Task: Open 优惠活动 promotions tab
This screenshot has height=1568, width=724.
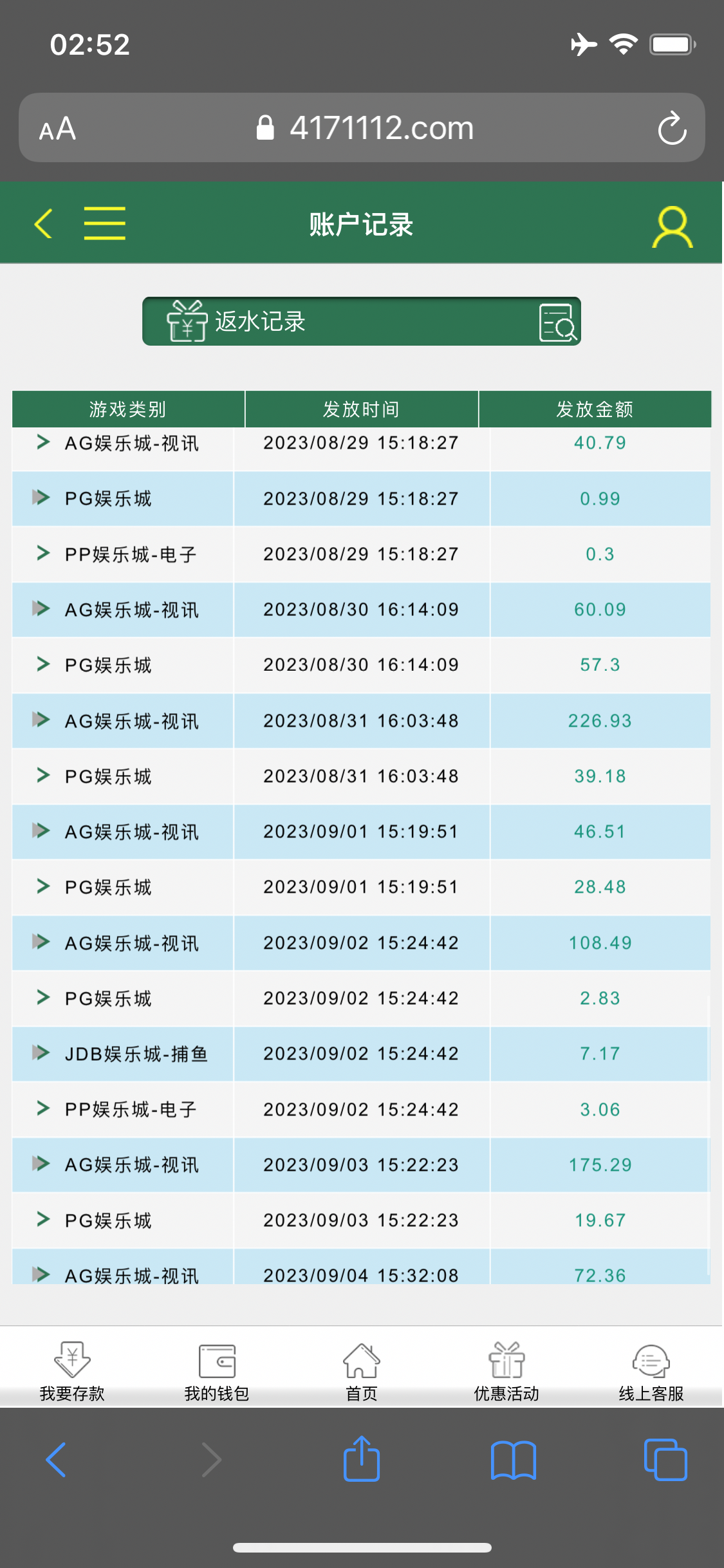Action: (506, 1371)
